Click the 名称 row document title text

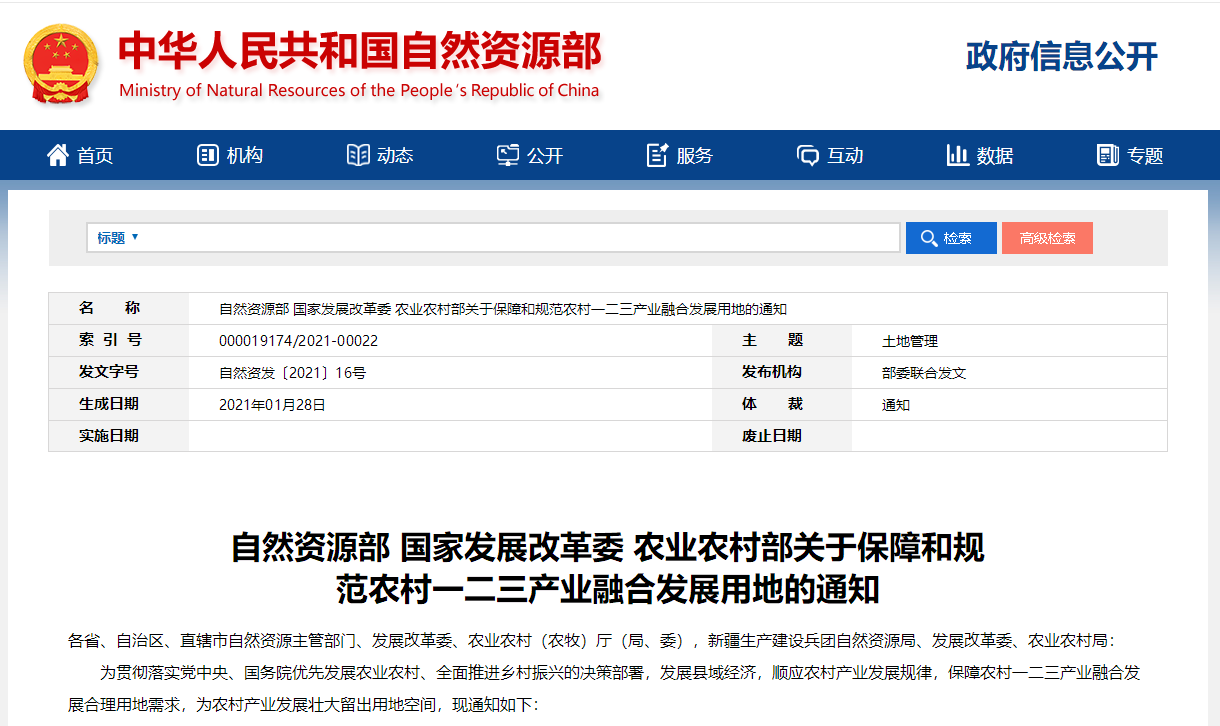click(x=503, y=309)
